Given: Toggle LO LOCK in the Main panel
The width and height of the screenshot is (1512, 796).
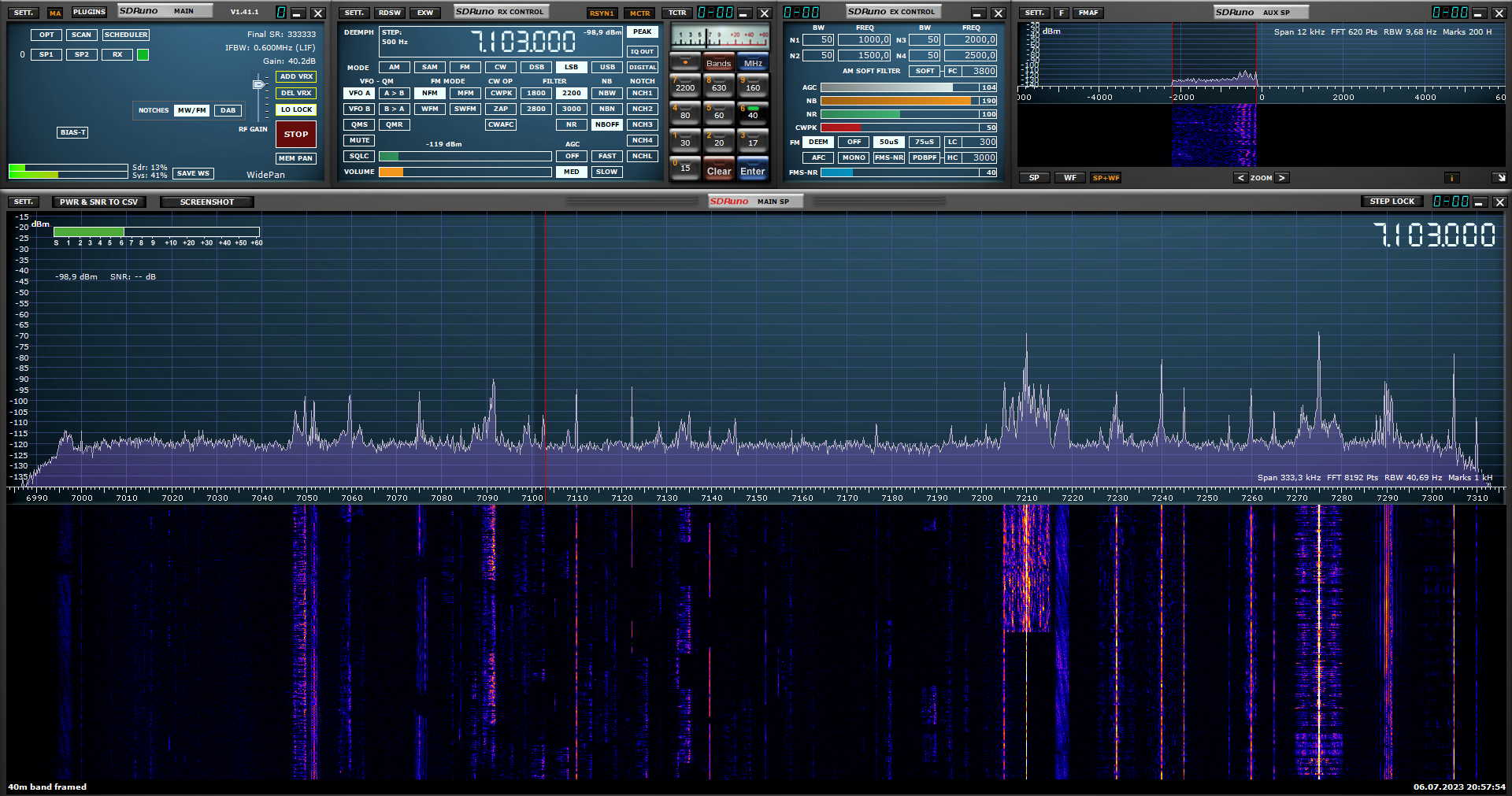Looking at the screenshot, I should click(296, 109).
